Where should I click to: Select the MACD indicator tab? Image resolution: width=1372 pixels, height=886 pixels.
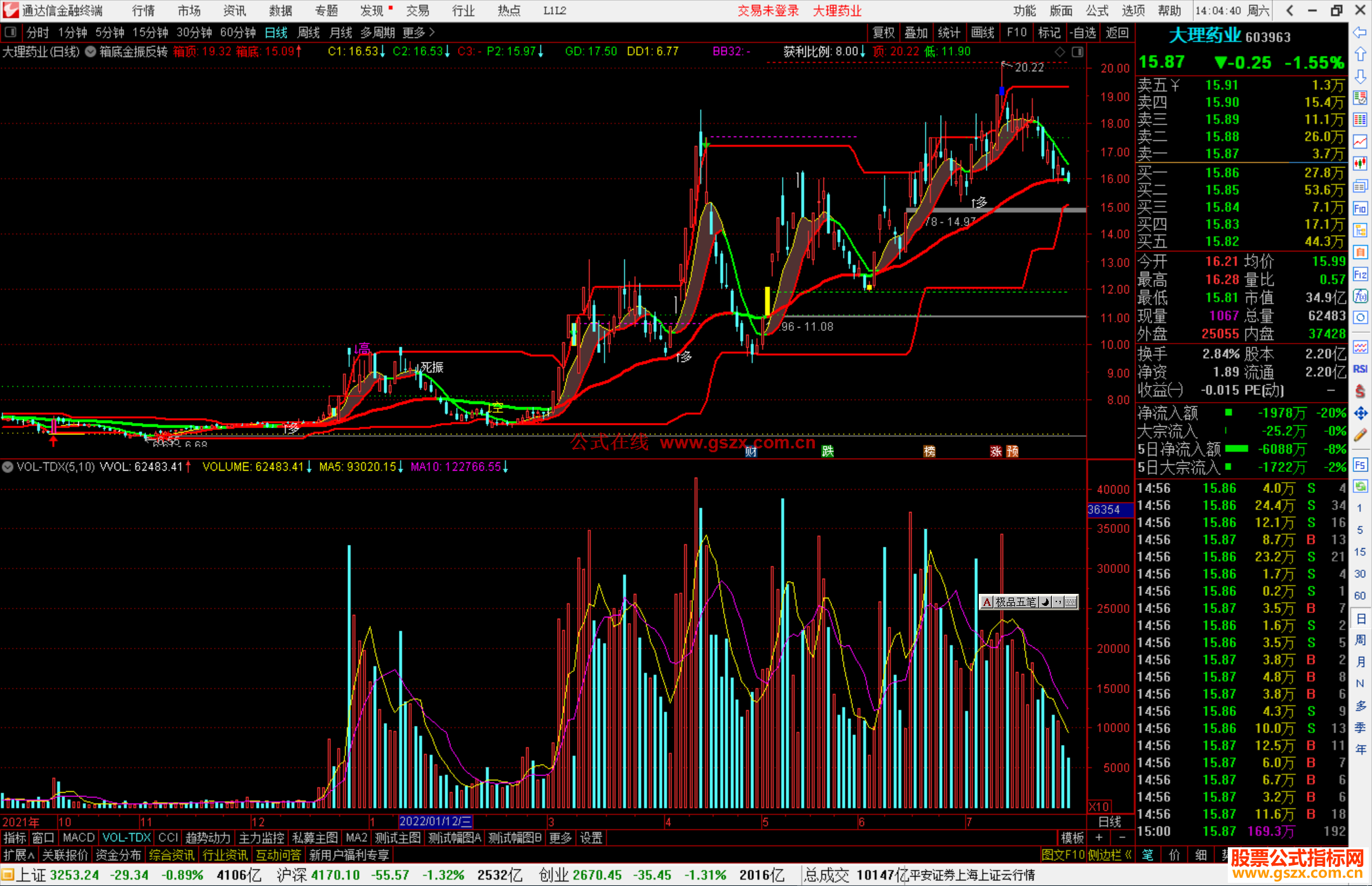tap(79, 838)
